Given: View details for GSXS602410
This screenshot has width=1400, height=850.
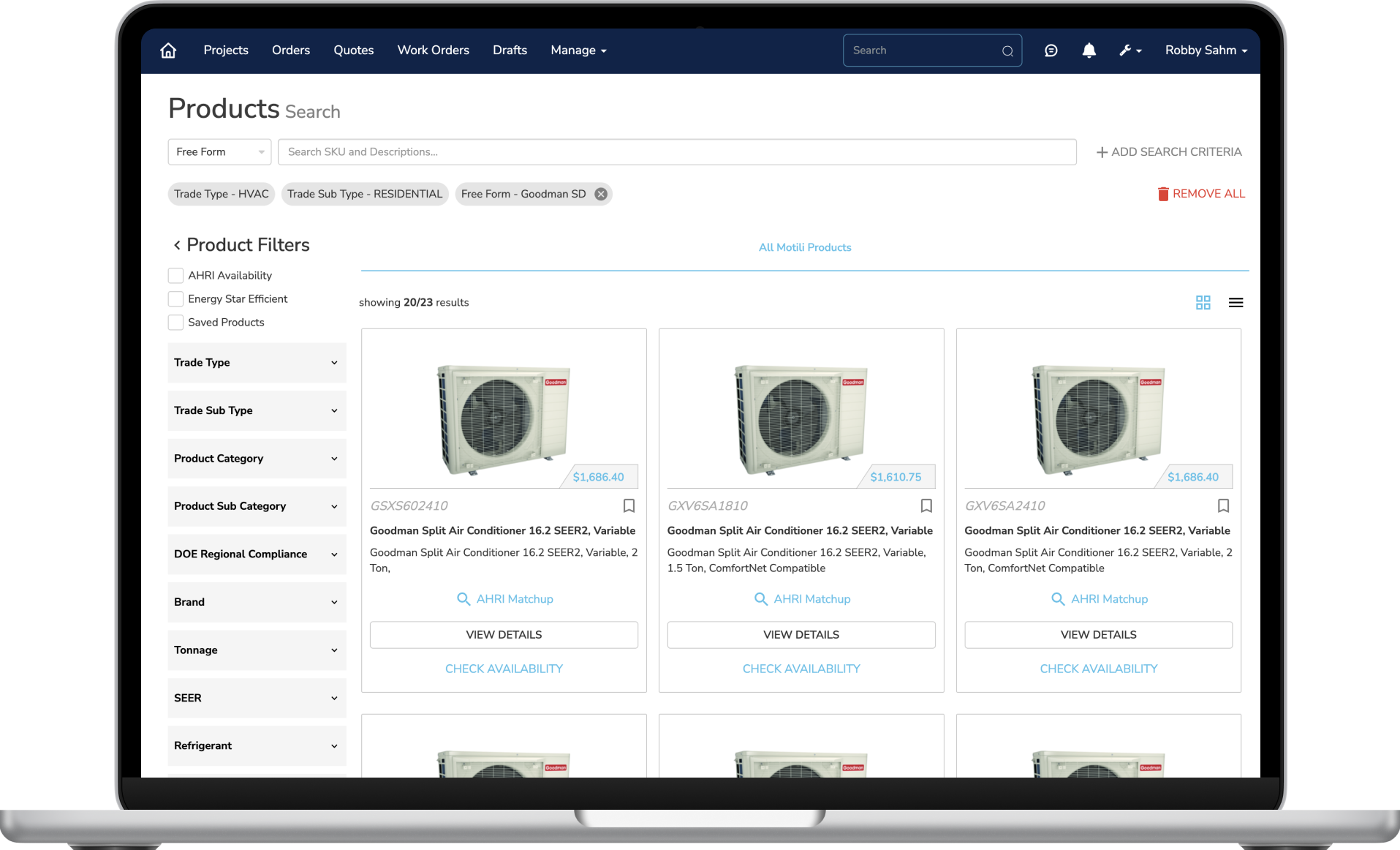Looking at the screenshot, I should [x=504, y=635].
